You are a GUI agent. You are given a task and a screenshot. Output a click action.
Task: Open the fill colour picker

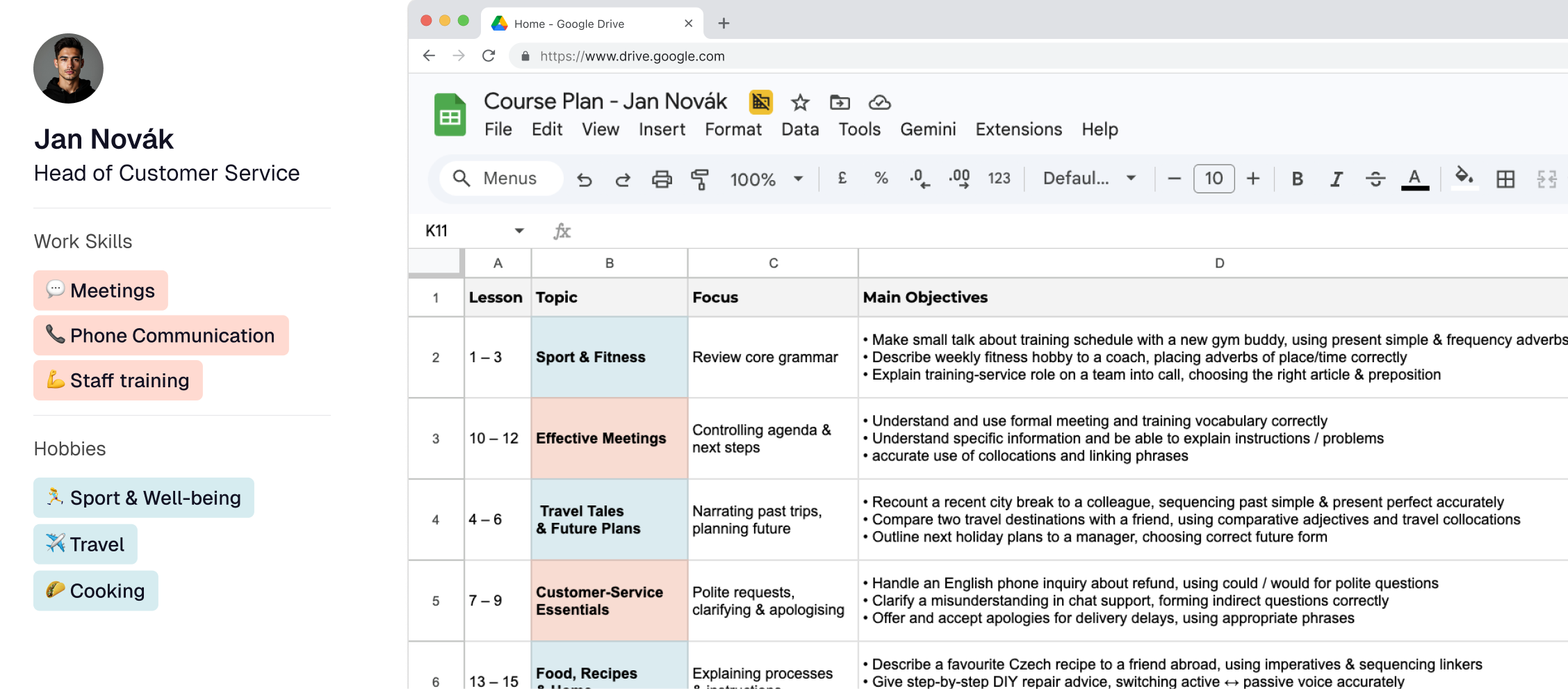point(1464,177)
